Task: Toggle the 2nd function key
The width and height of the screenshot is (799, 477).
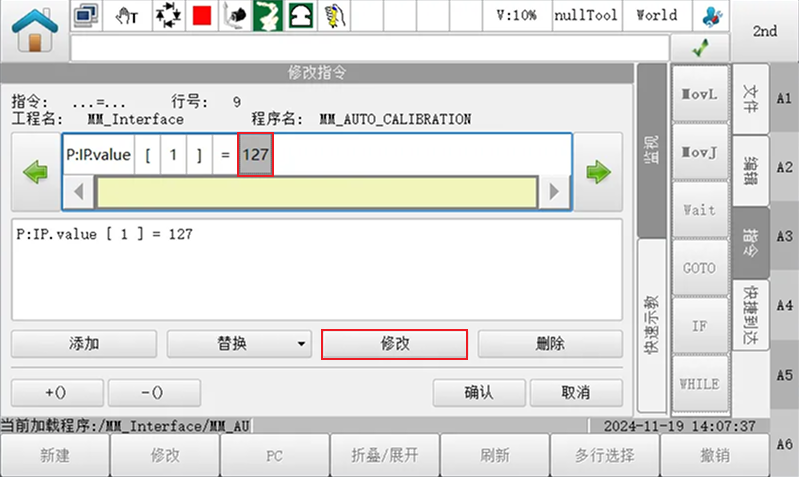Action: click(765, 31)
